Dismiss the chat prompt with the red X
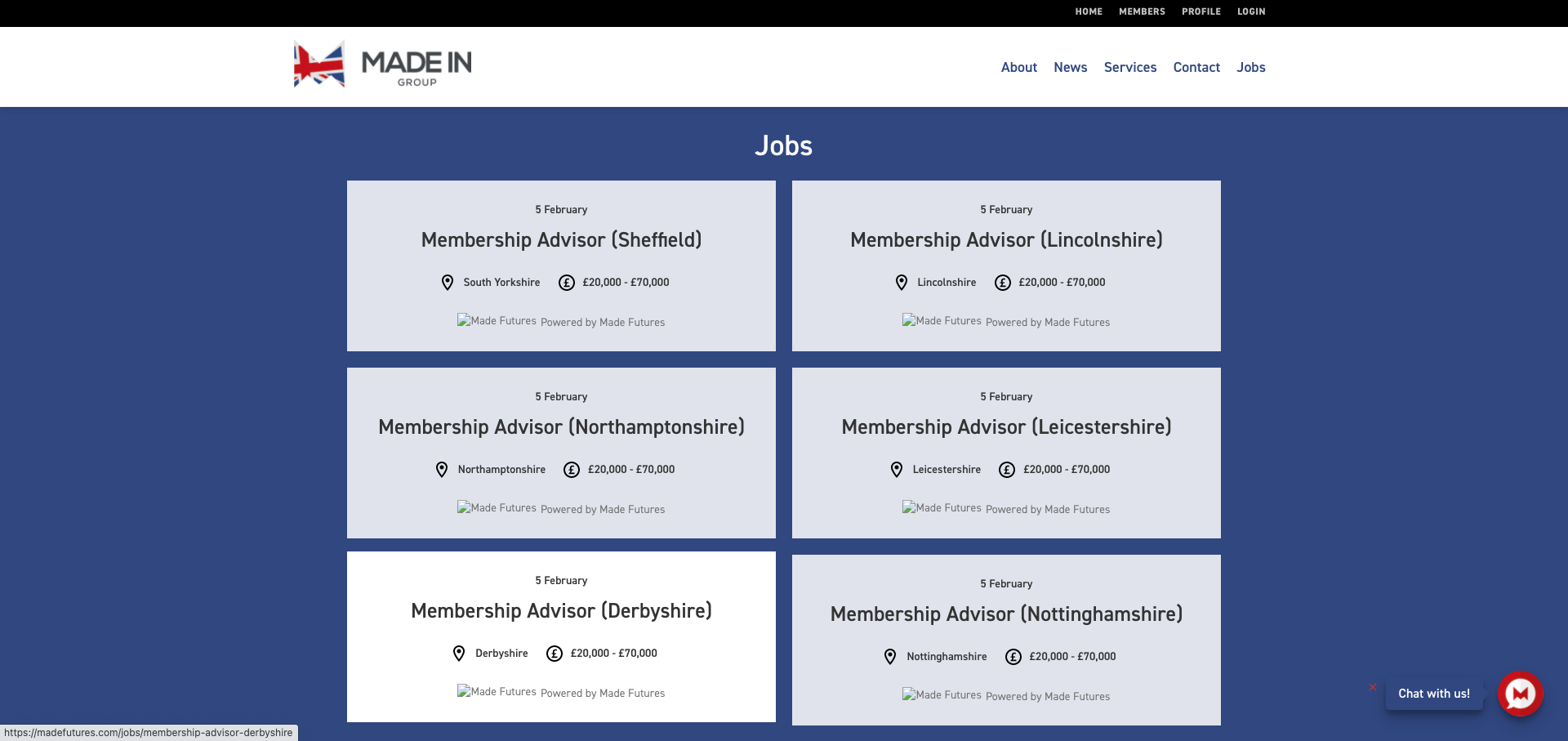 tap(1373, 687)
